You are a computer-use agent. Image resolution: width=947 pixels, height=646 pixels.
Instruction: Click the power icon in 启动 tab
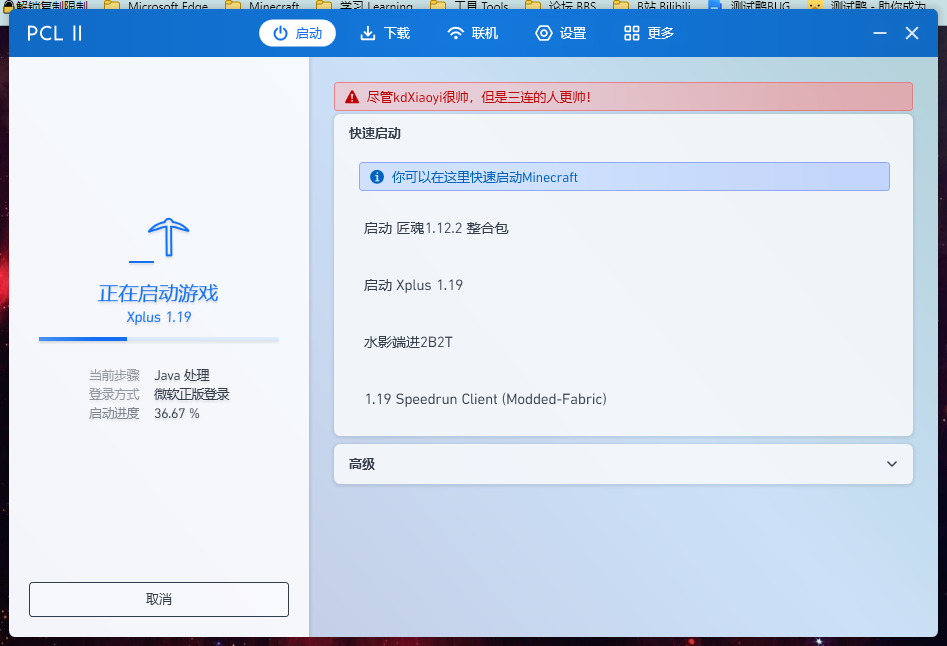(x=280, y=33)
